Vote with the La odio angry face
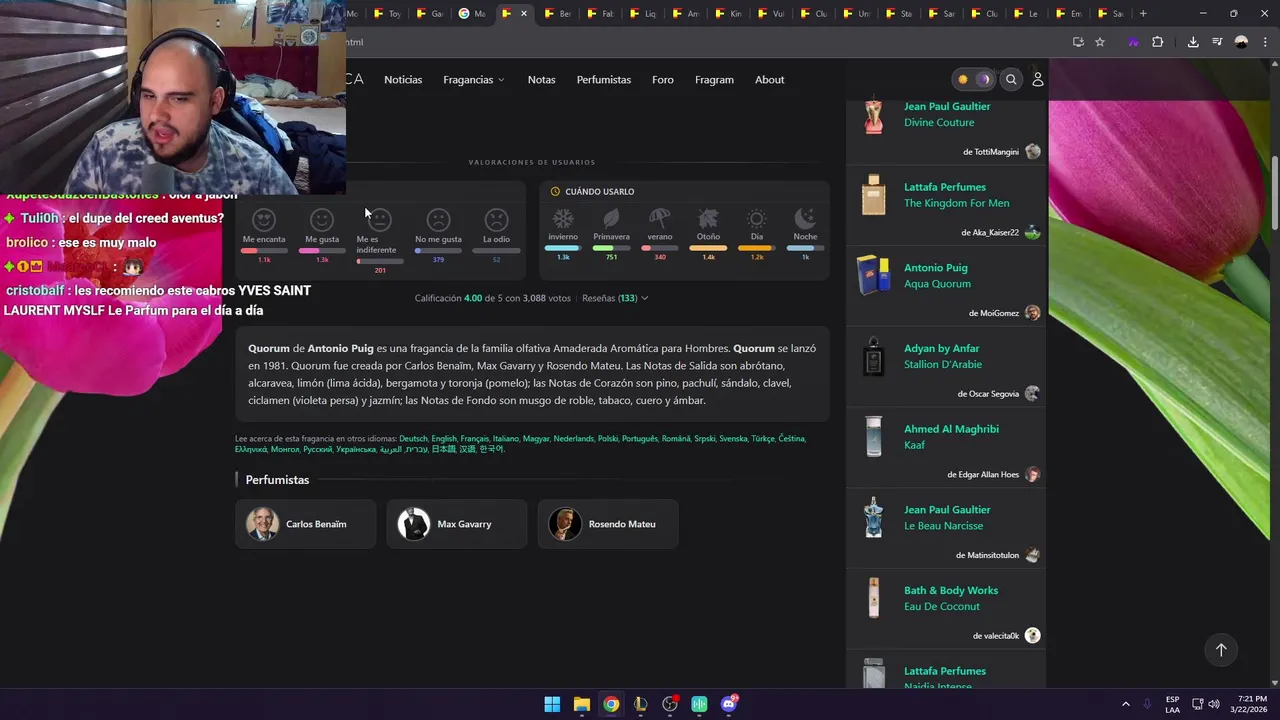 (x=496, y=219)
